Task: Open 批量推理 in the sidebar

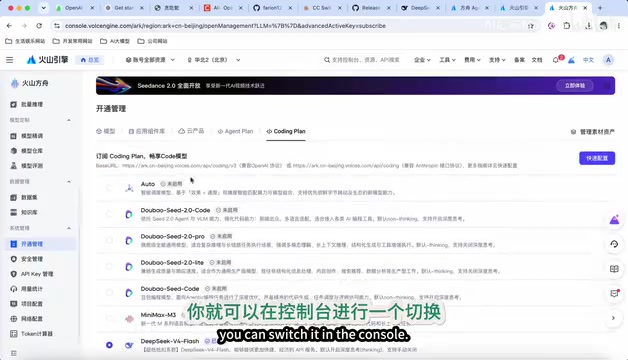Action: pos(32,104)
